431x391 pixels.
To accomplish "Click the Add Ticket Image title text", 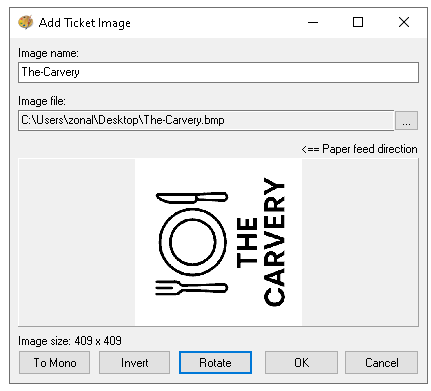I will click(85, 23).
